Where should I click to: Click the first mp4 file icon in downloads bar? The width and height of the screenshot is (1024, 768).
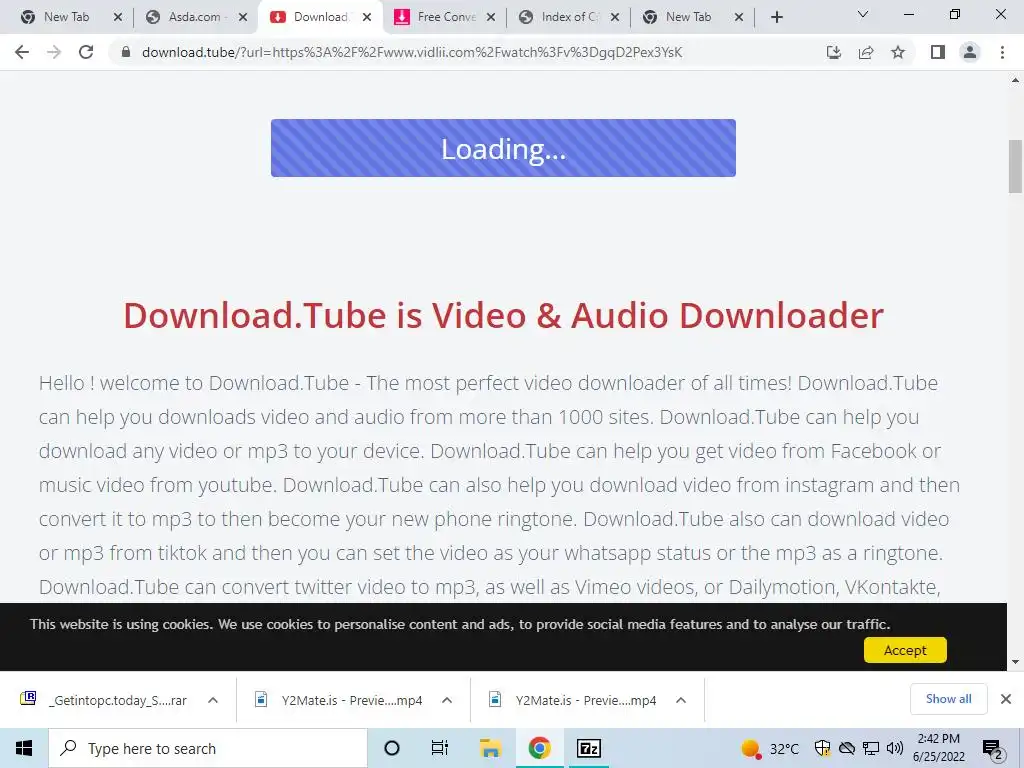tap(261, 699)
